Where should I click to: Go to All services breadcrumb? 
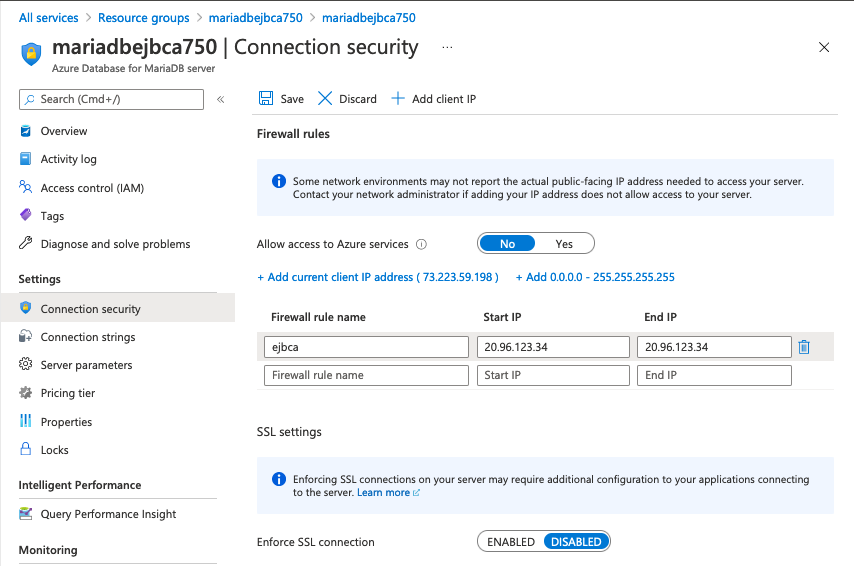pyautogui.click(x=49, y=18)
